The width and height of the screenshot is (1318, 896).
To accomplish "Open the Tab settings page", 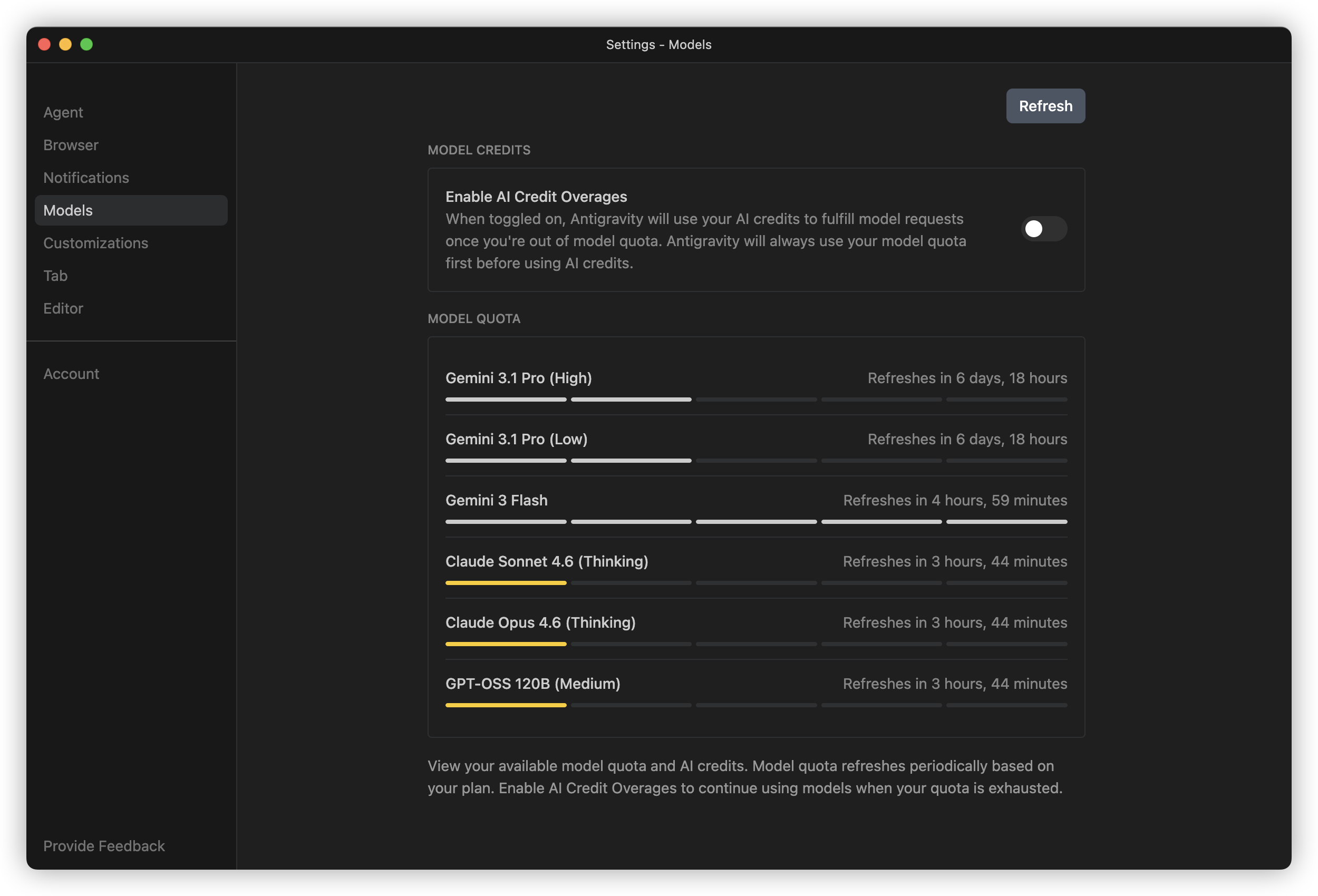I will point(55,276).
